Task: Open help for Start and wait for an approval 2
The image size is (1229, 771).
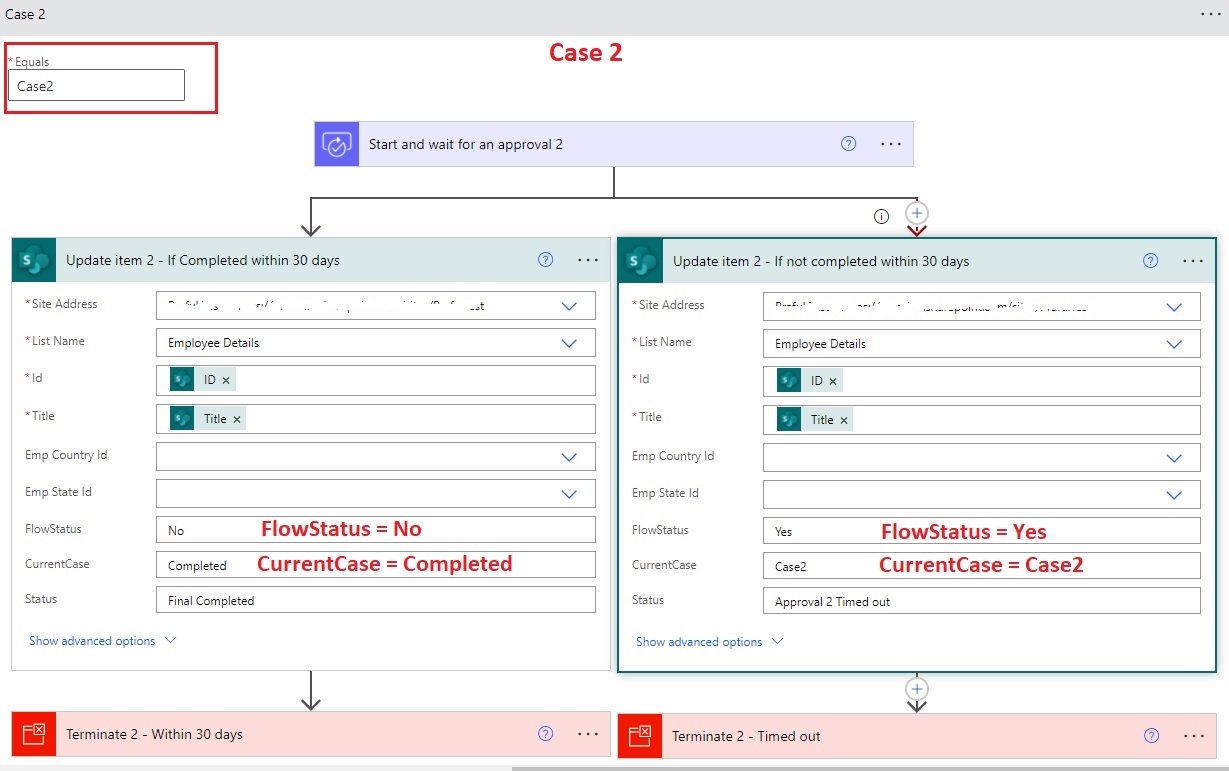Action: point(848,144)
